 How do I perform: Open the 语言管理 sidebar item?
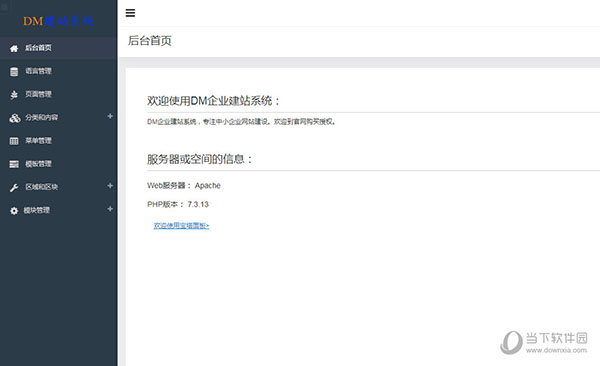59,71
